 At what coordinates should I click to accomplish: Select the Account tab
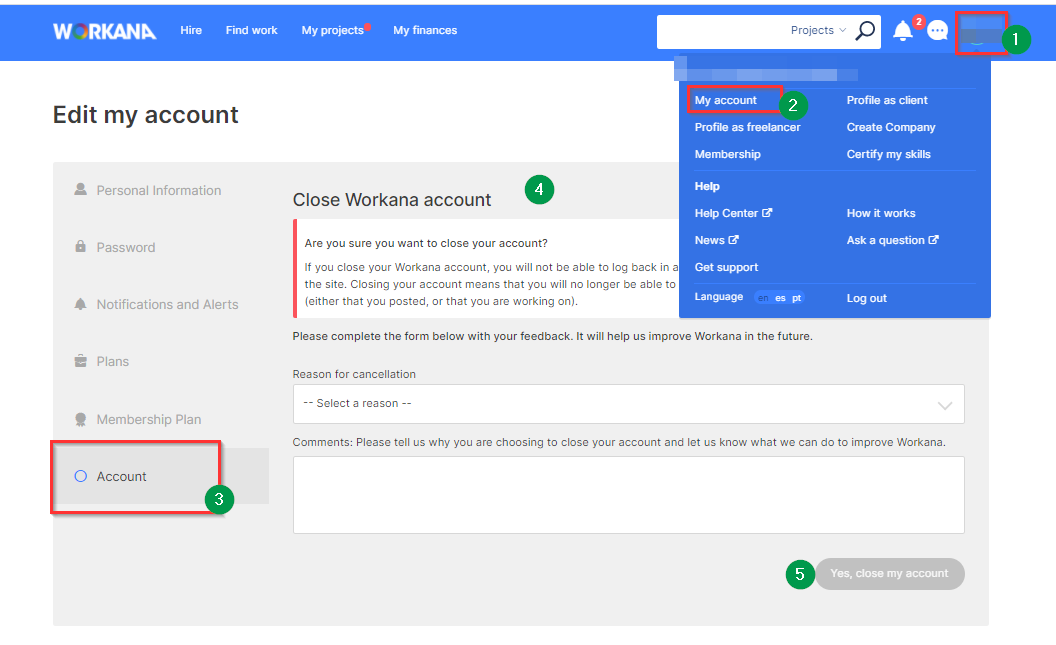(x=160, y=476)
